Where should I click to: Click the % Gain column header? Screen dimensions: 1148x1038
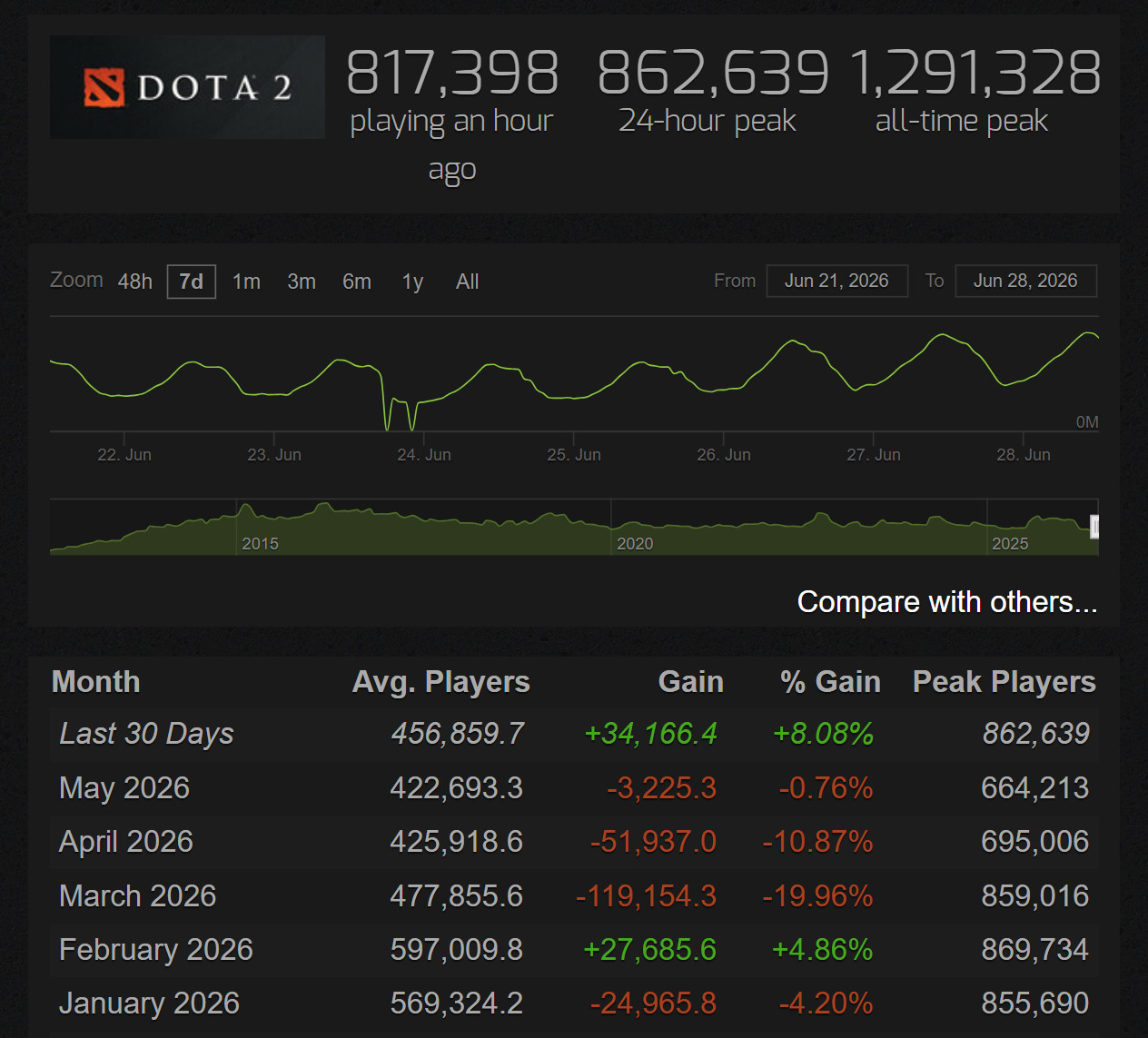[x=830, y=681]
